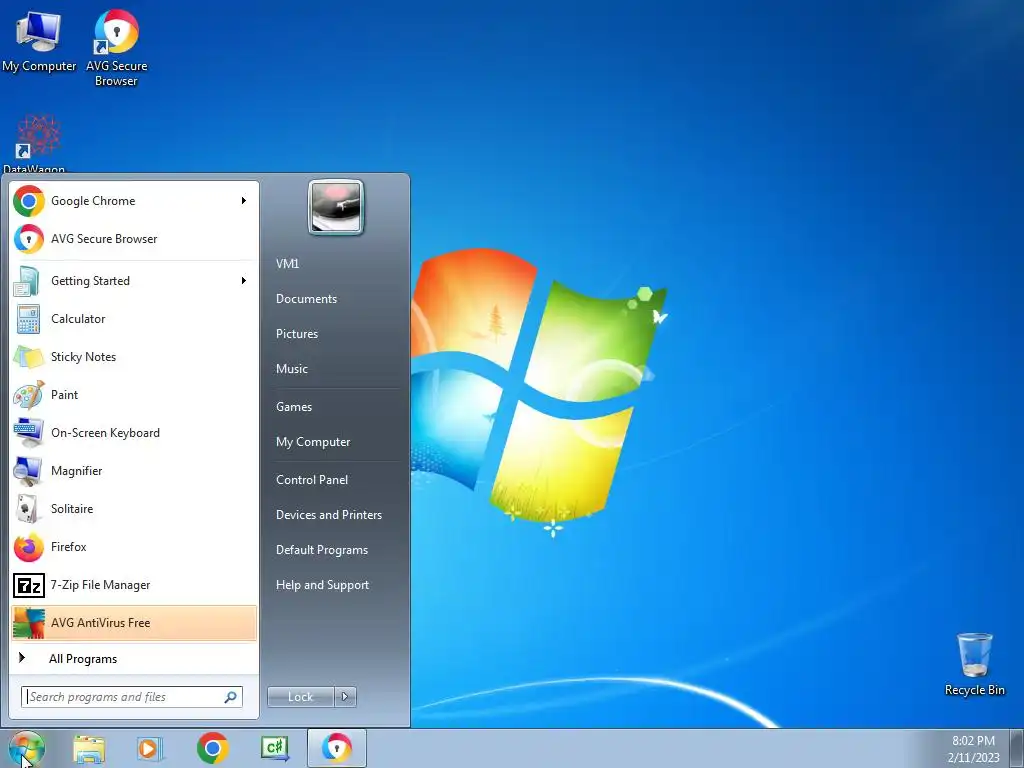
Task: Open Windows Media Player from taskbar
Action: (150, 748)
